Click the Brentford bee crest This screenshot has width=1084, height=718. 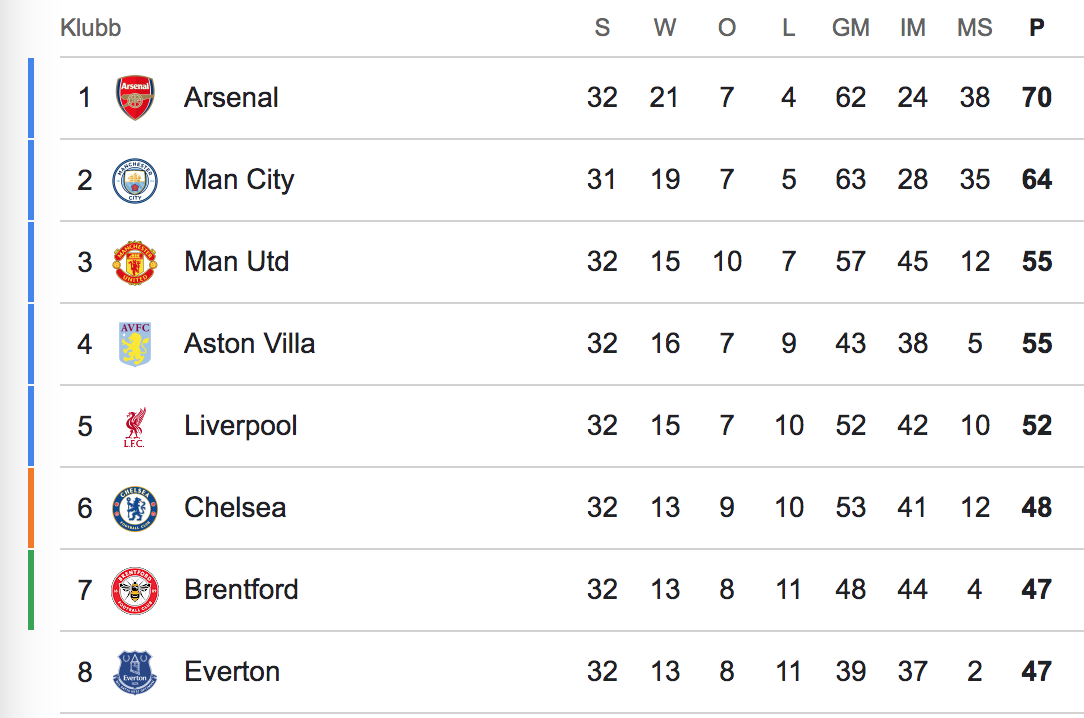135,590
